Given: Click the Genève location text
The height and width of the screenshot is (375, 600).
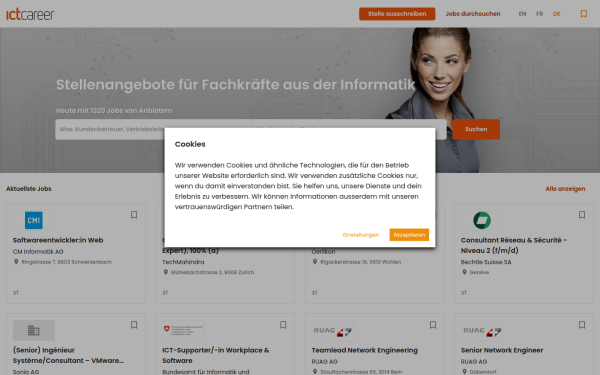Looking at the screenshot, I should [479, 272].
